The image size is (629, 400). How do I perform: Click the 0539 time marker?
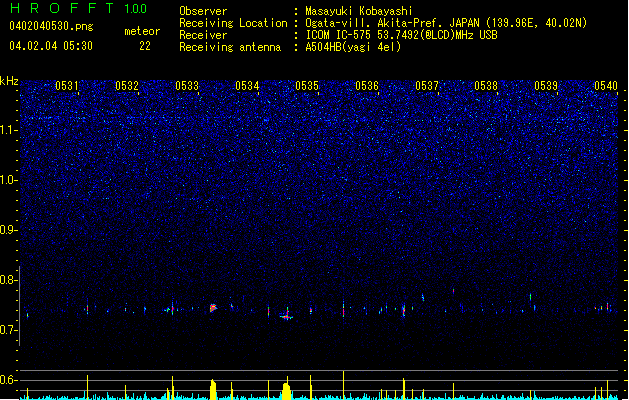(546, 86)
